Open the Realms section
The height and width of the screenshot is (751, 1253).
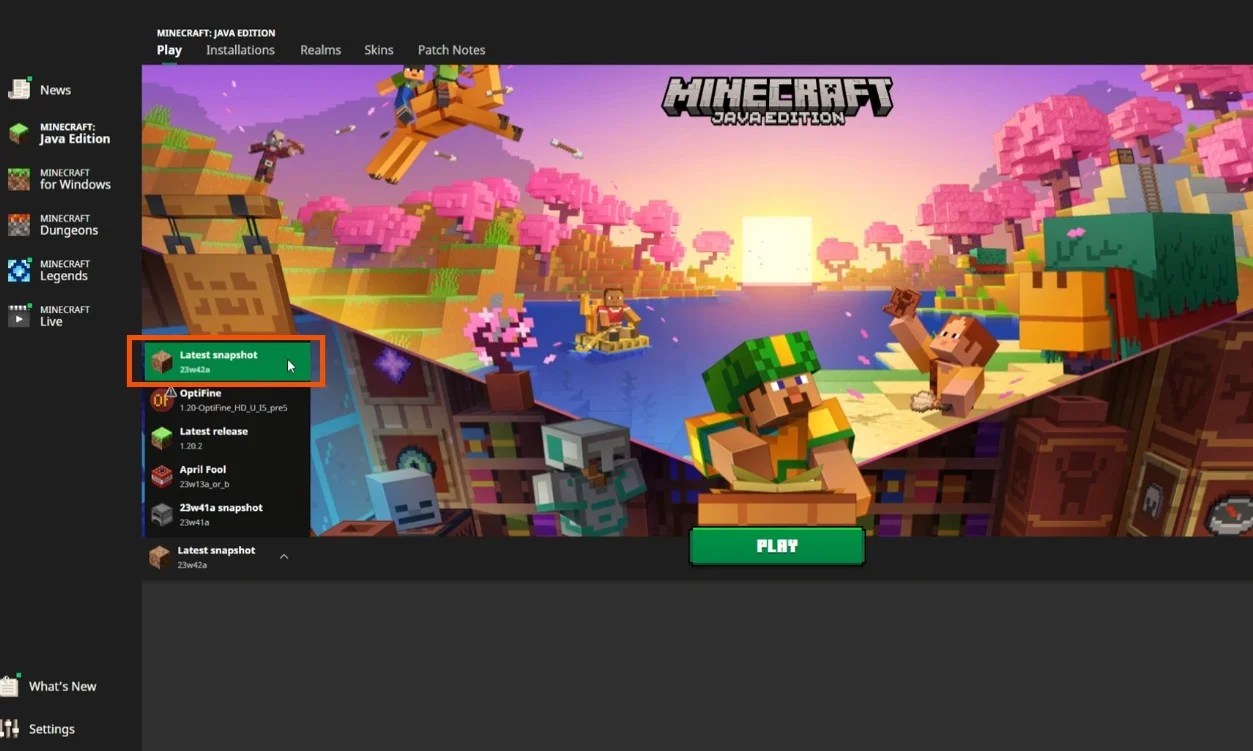tap(320, 50)
